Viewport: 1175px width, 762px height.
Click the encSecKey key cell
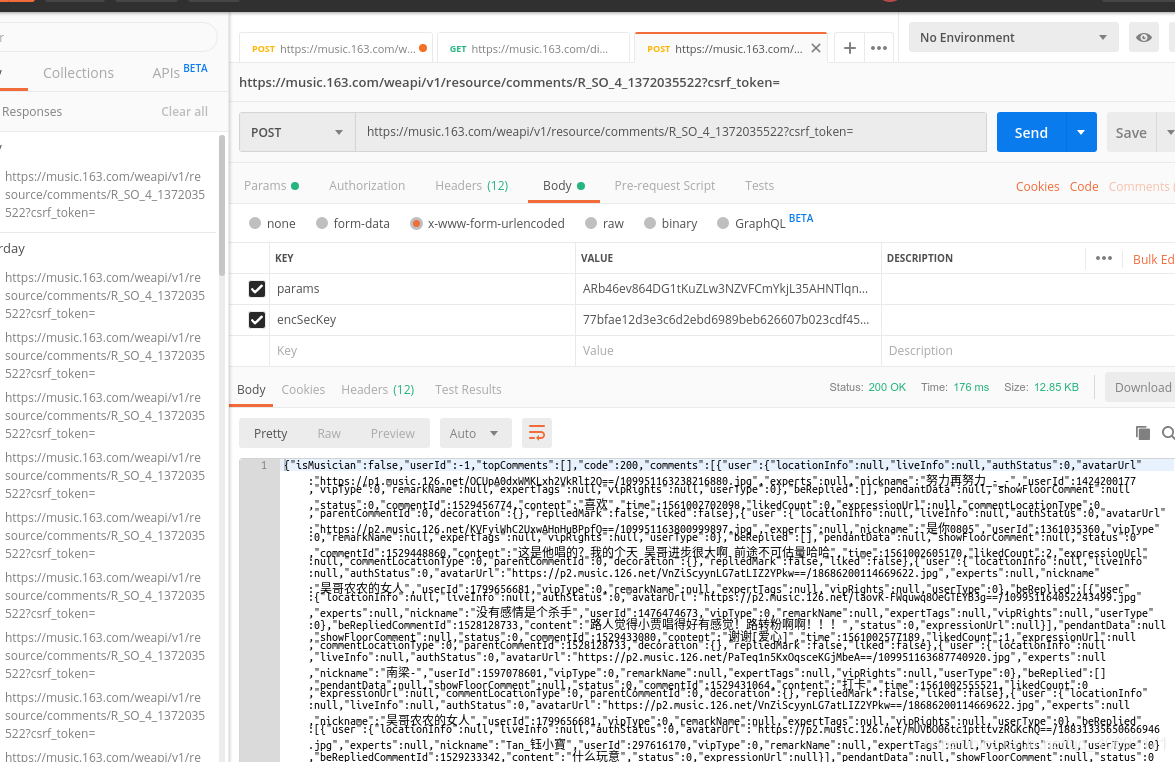coord(422,320)
